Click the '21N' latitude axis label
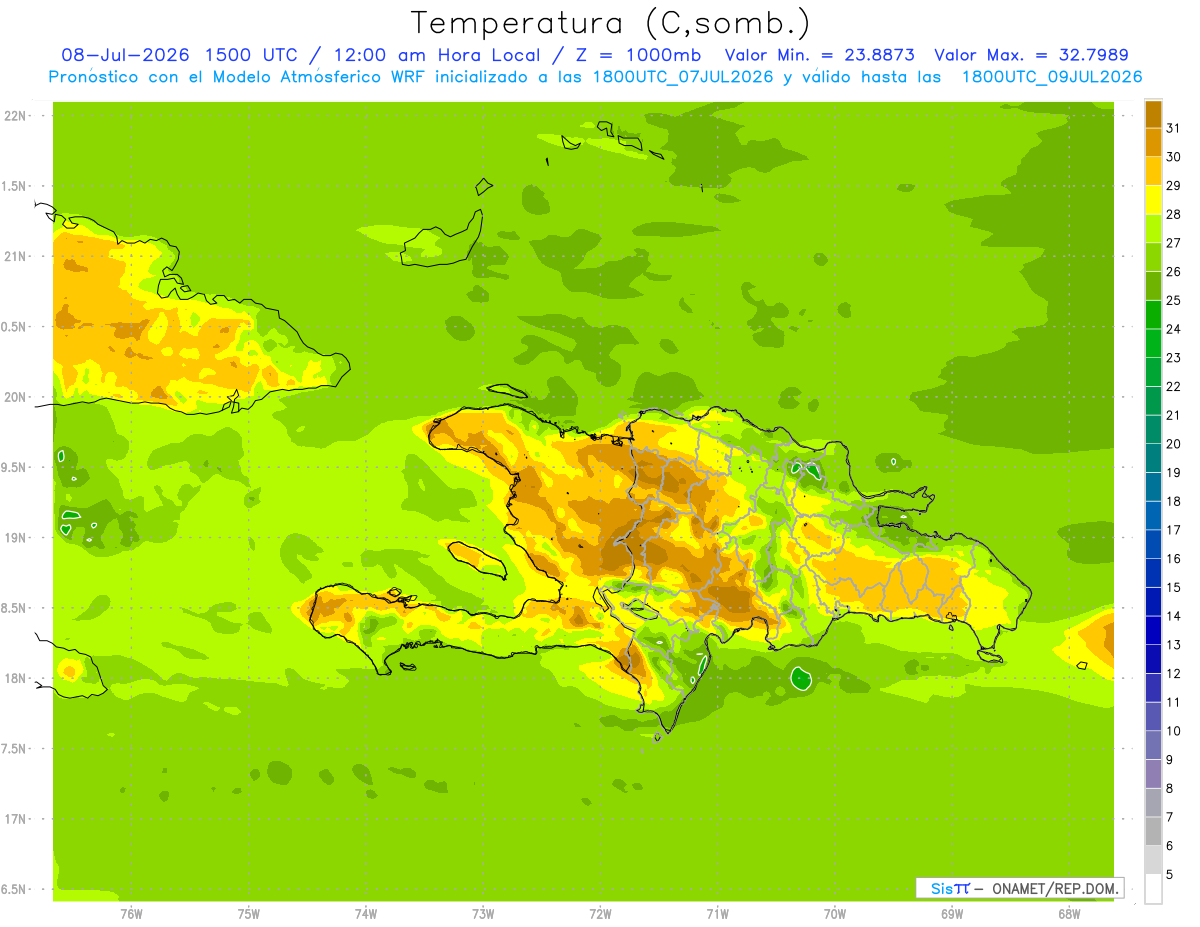 click(x=14, y=257)
